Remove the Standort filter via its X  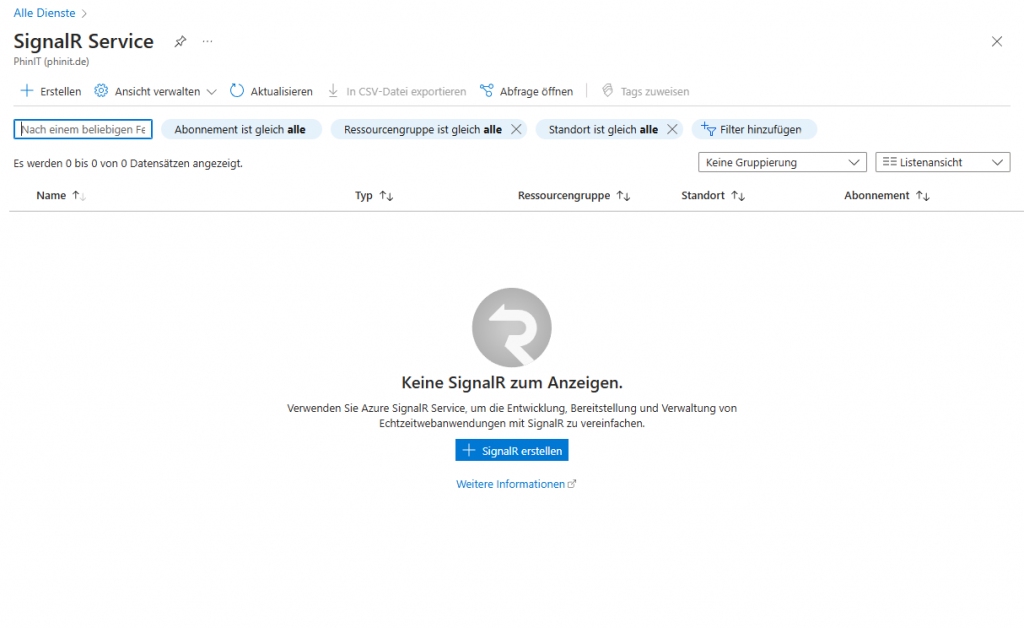(672, 129)
